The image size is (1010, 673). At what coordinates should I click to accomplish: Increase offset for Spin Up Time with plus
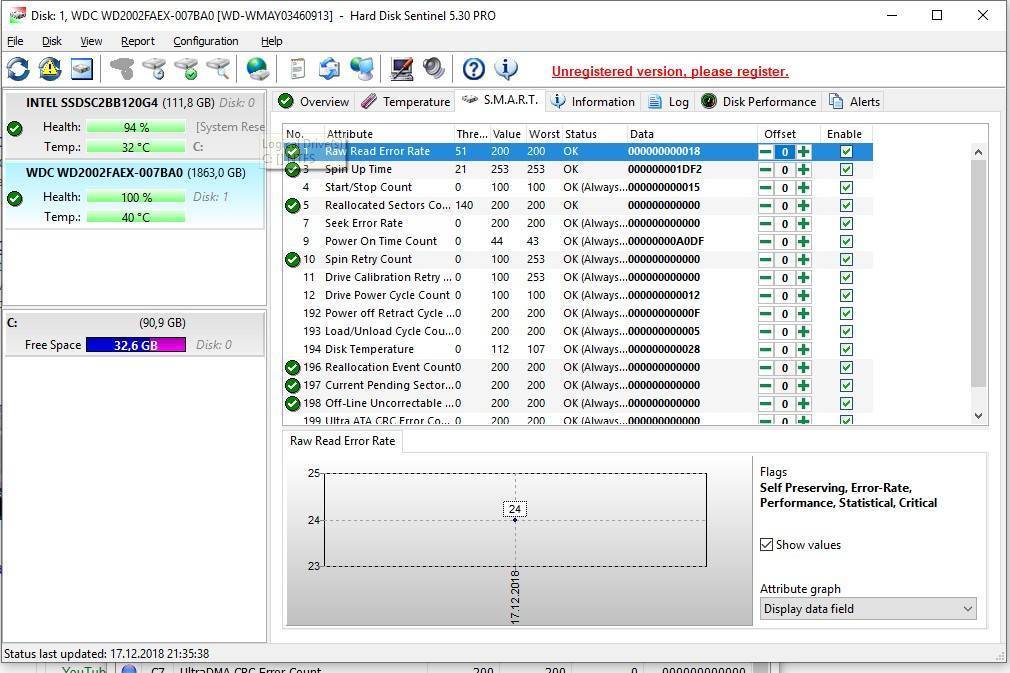tap(803, 170)
